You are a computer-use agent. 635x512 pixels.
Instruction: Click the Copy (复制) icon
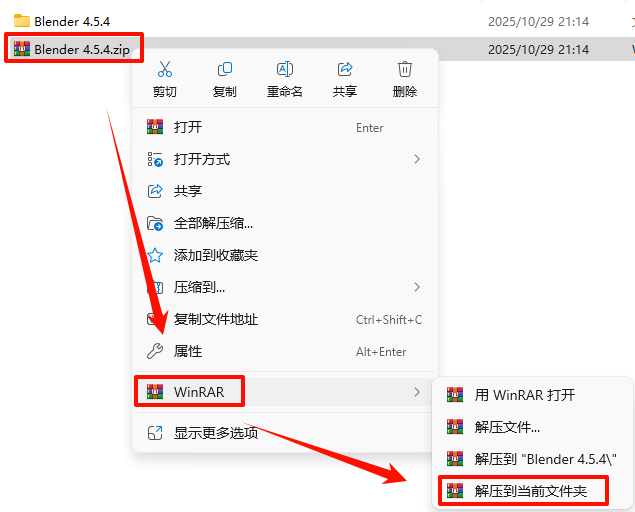pyautogui.click(x=225, y=69)
